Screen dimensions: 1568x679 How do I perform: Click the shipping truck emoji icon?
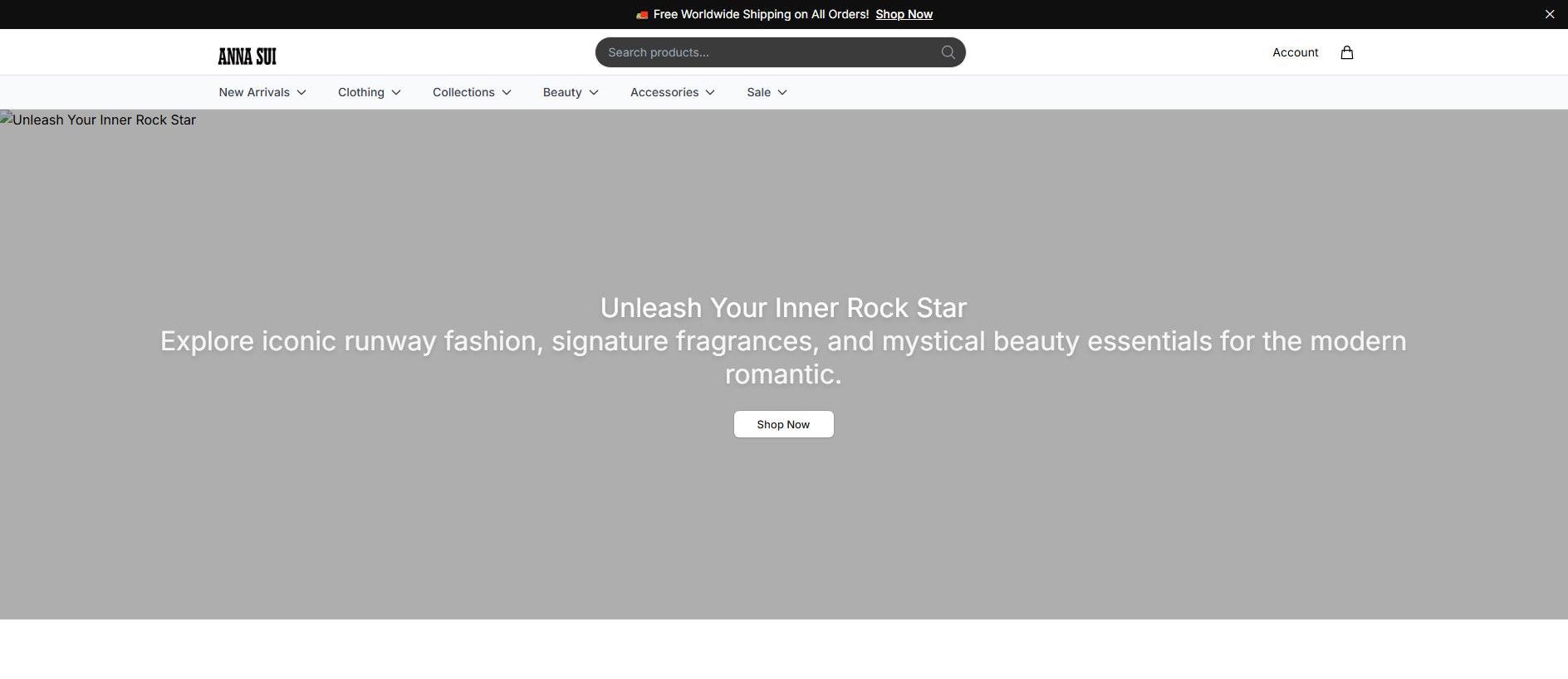point(642,14)
